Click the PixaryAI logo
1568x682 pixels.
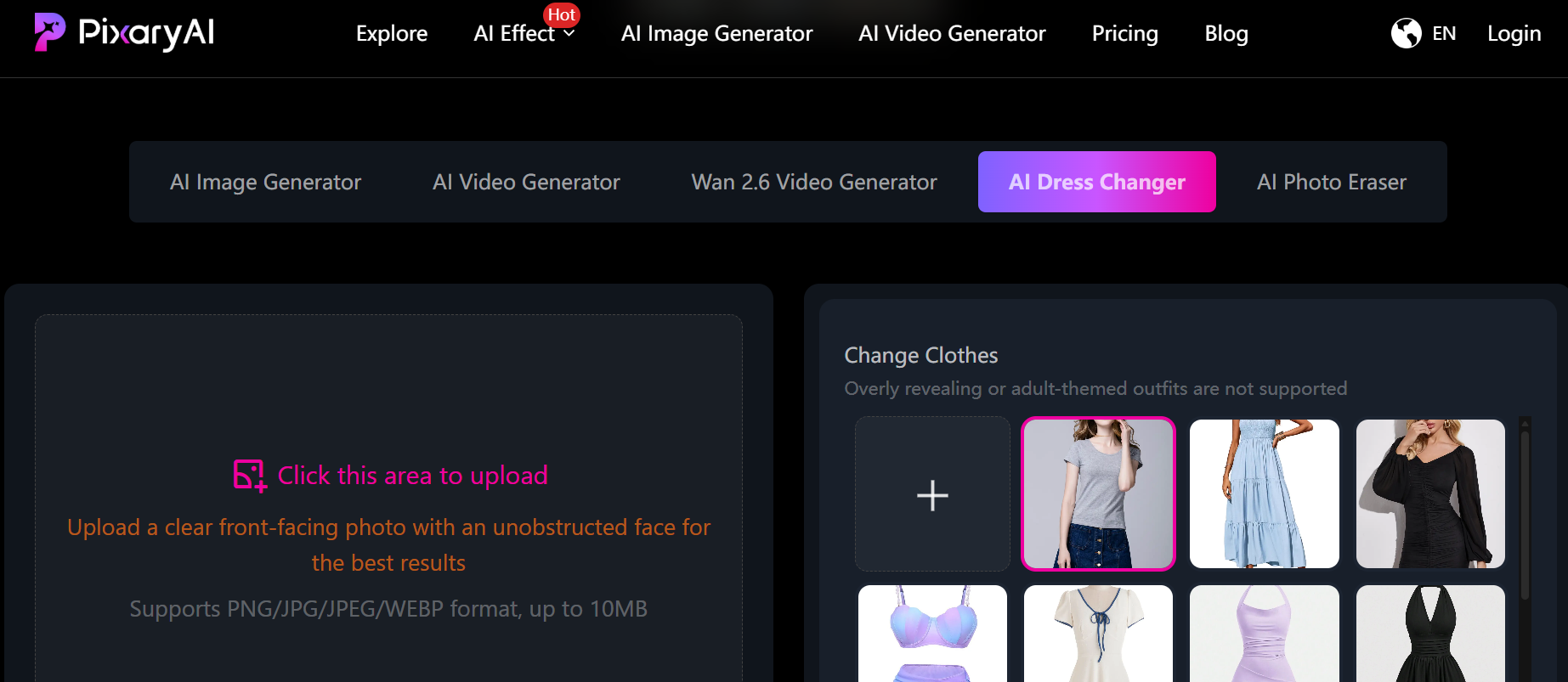[124, 32]
